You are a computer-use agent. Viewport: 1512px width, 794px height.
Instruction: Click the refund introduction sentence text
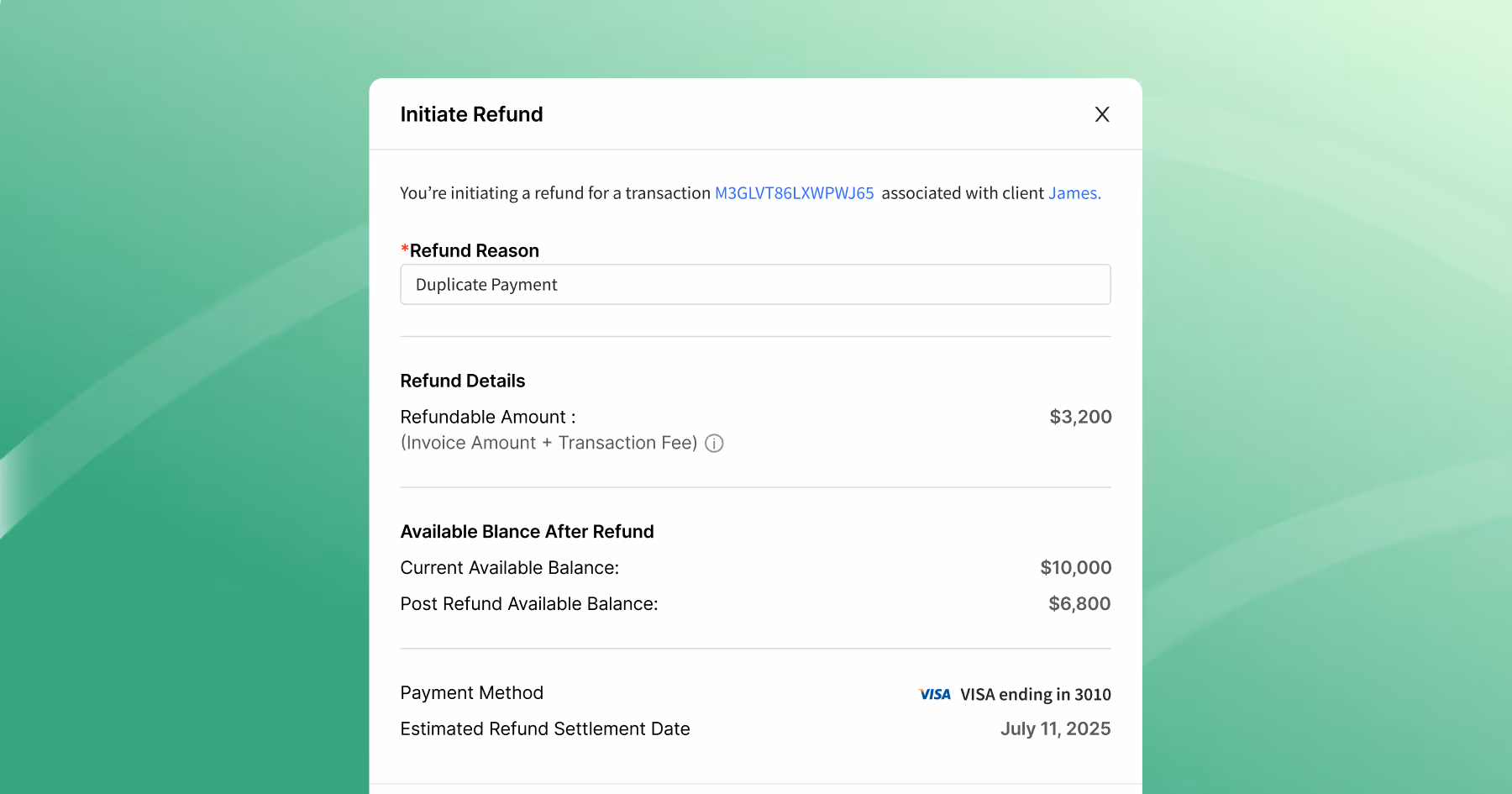click(x=554, y=192)
